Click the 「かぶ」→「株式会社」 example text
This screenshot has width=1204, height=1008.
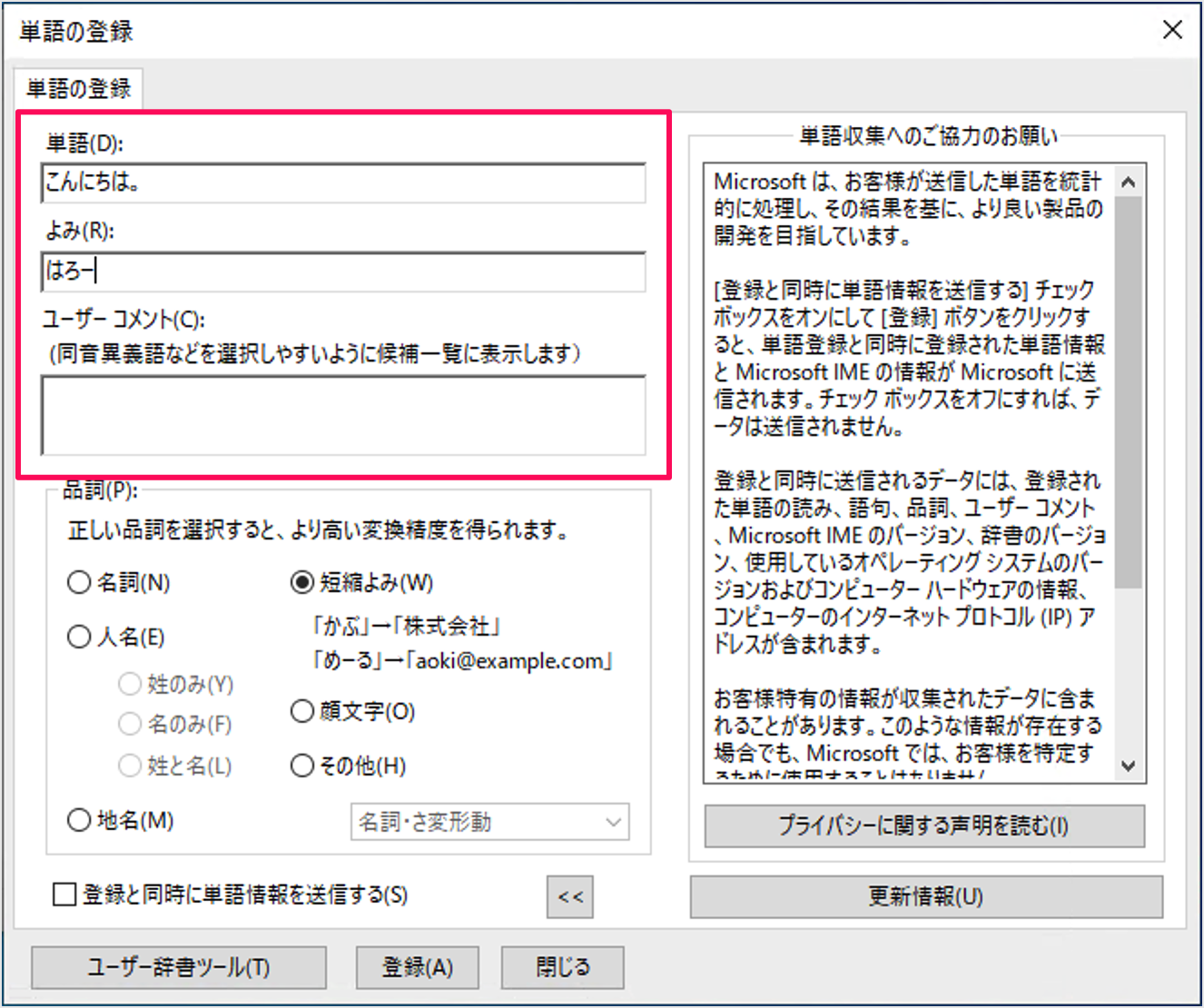(406, 626)
